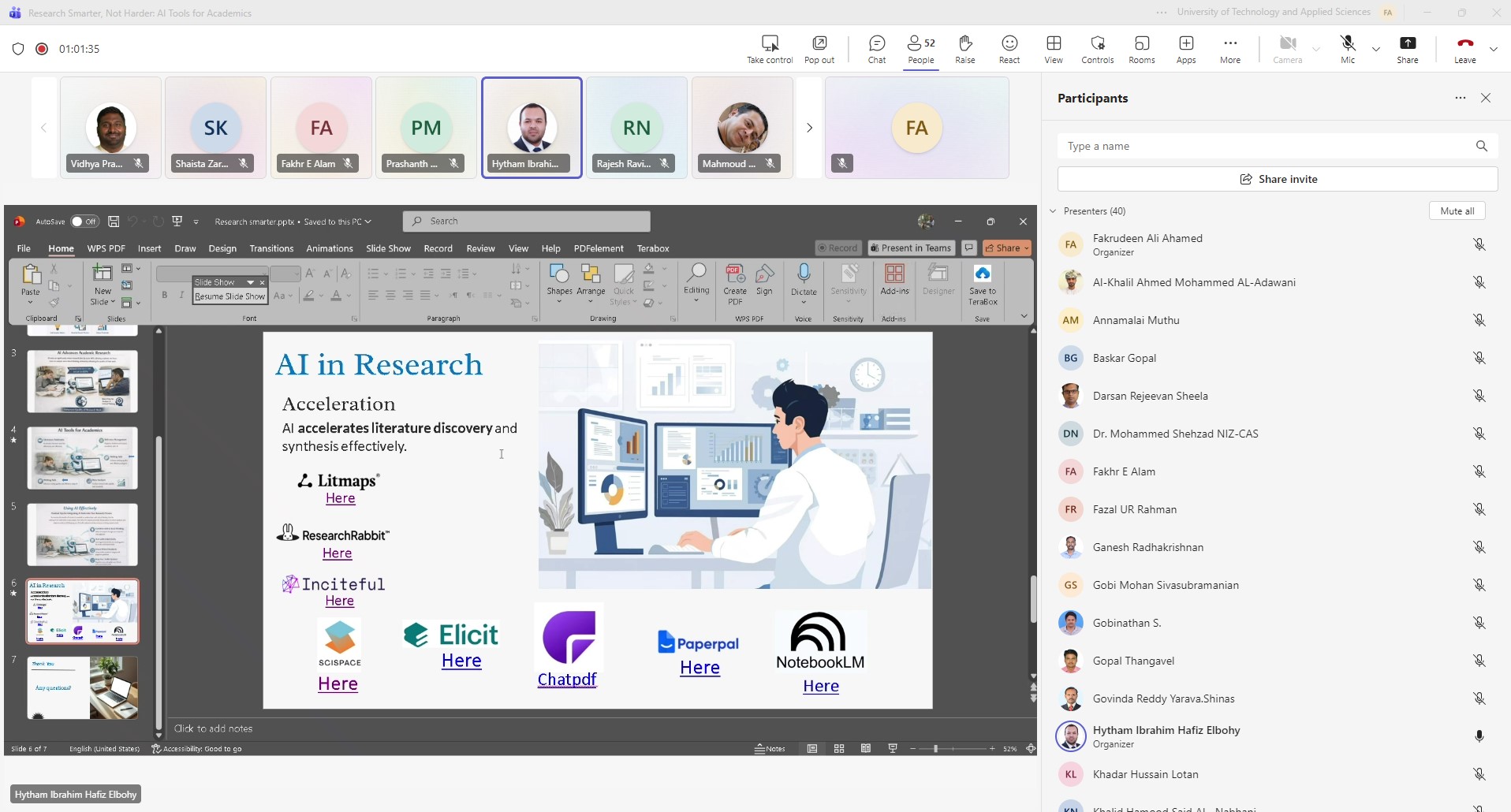
Task: Open the Chat panel
Action: click(876, 49)
